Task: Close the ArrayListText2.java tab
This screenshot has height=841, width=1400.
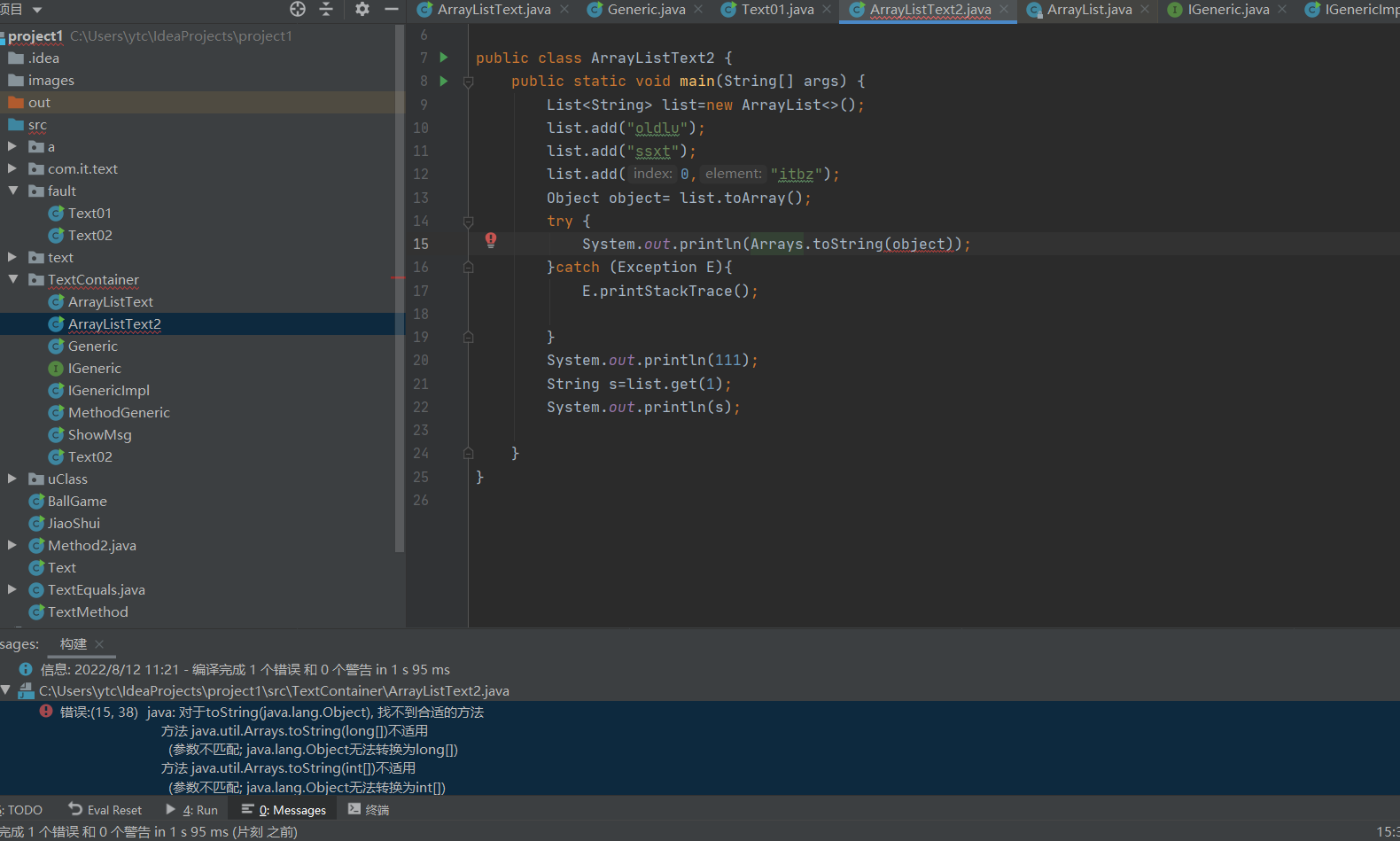Action: [x=1004, y=9]
